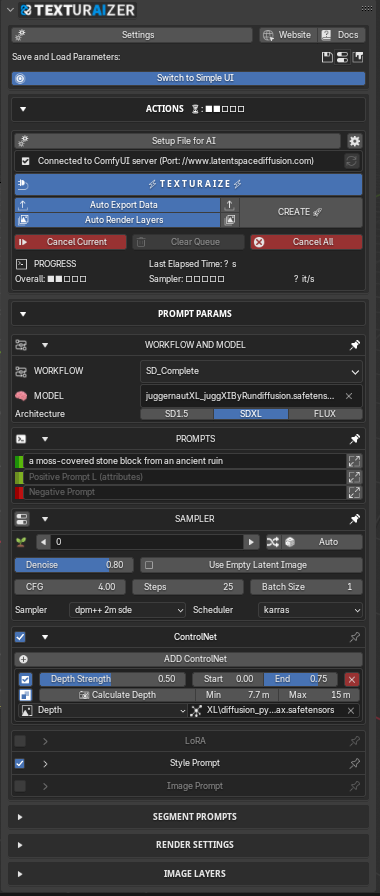Click the load parameters file icon
This screenshot has width=380, height=896.
[358, 57]
